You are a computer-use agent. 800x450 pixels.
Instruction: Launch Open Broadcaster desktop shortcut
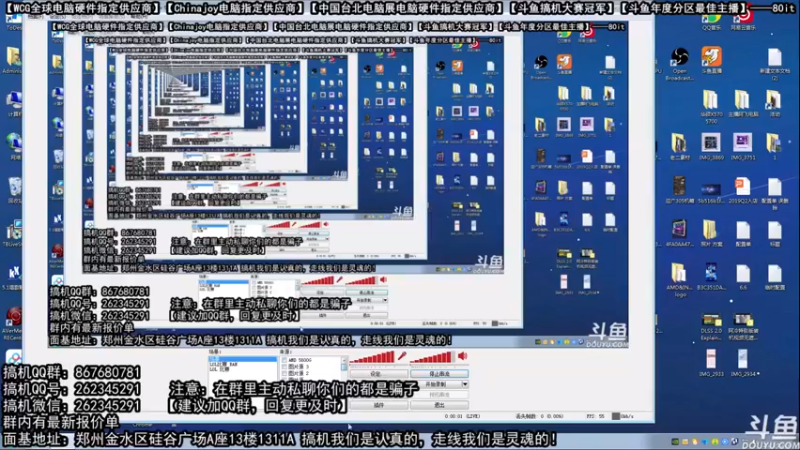coord(679,64)
